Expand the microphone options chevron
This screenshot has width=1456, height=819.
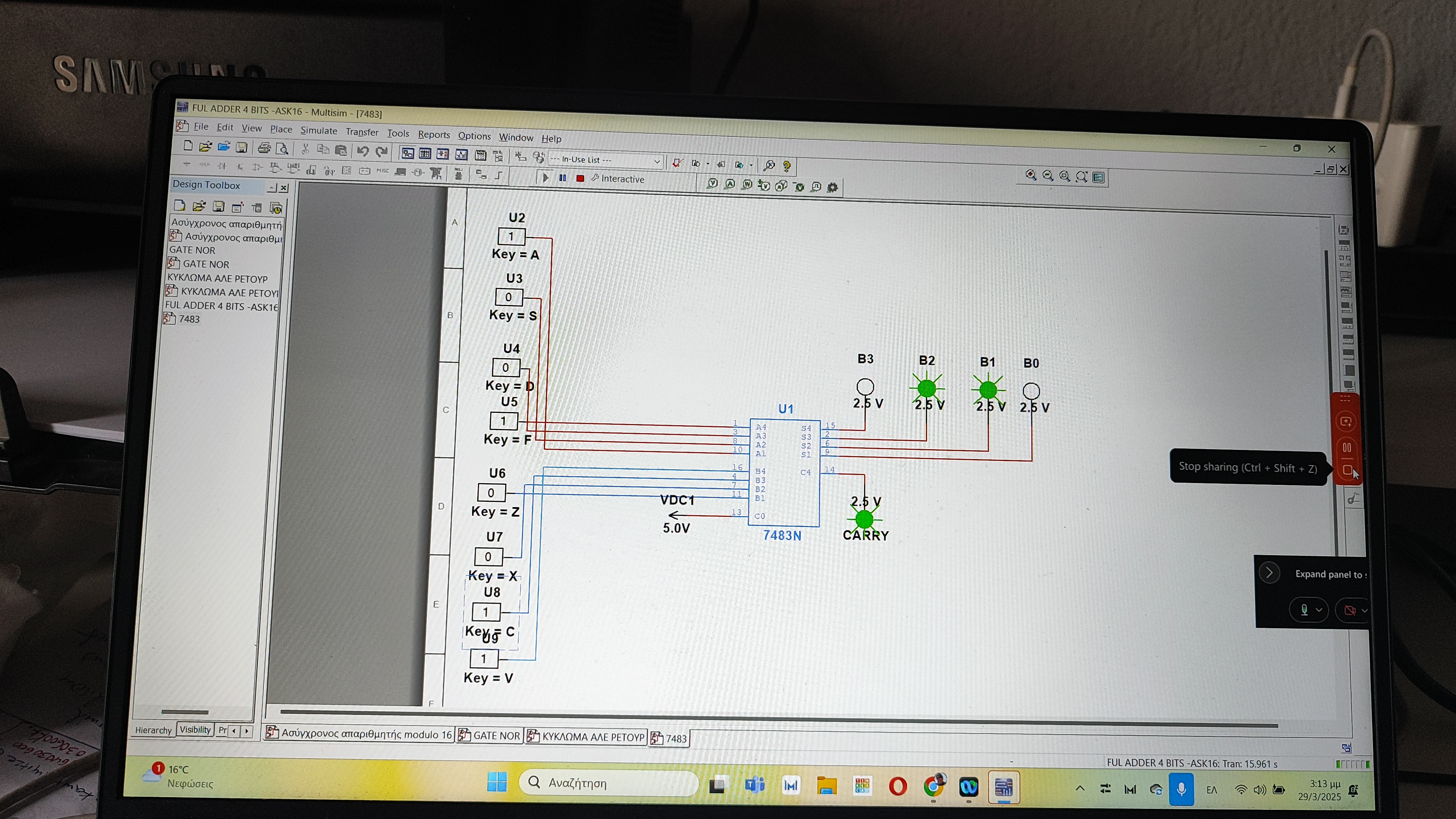(1319, 610)
